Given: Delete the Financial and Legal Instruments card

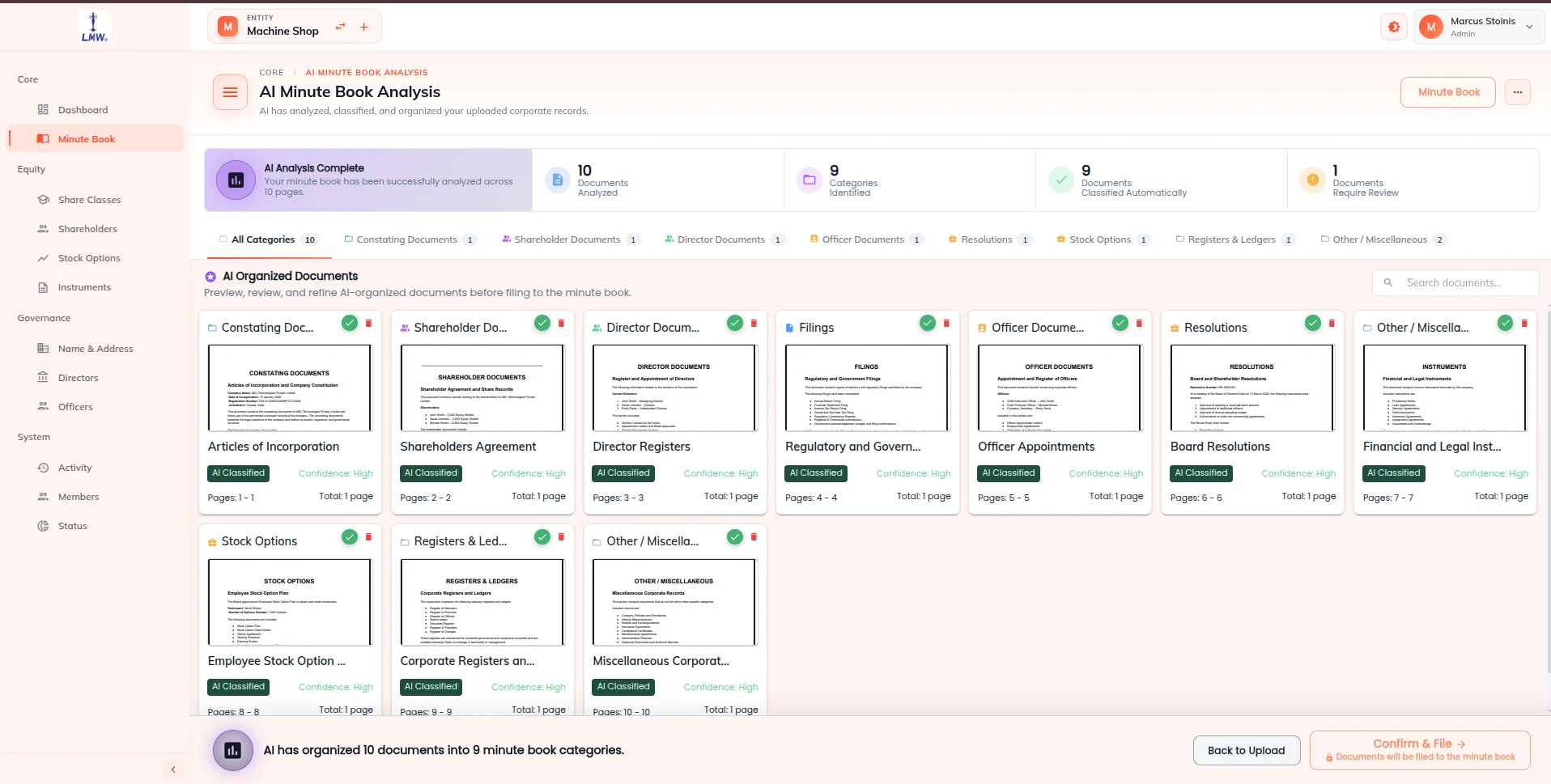Looking at the screenshot, I should pos(1524,324).
